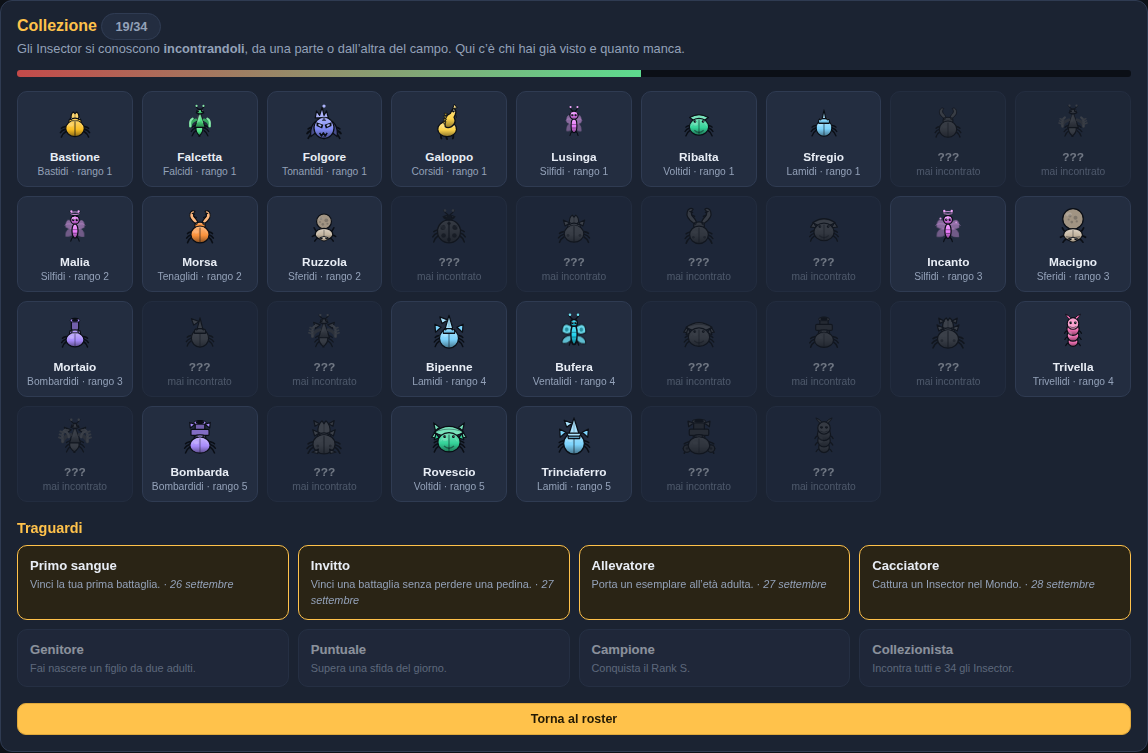
Task: Click the 19/34 collection counter badge
Action: click(x=131, y=26)
